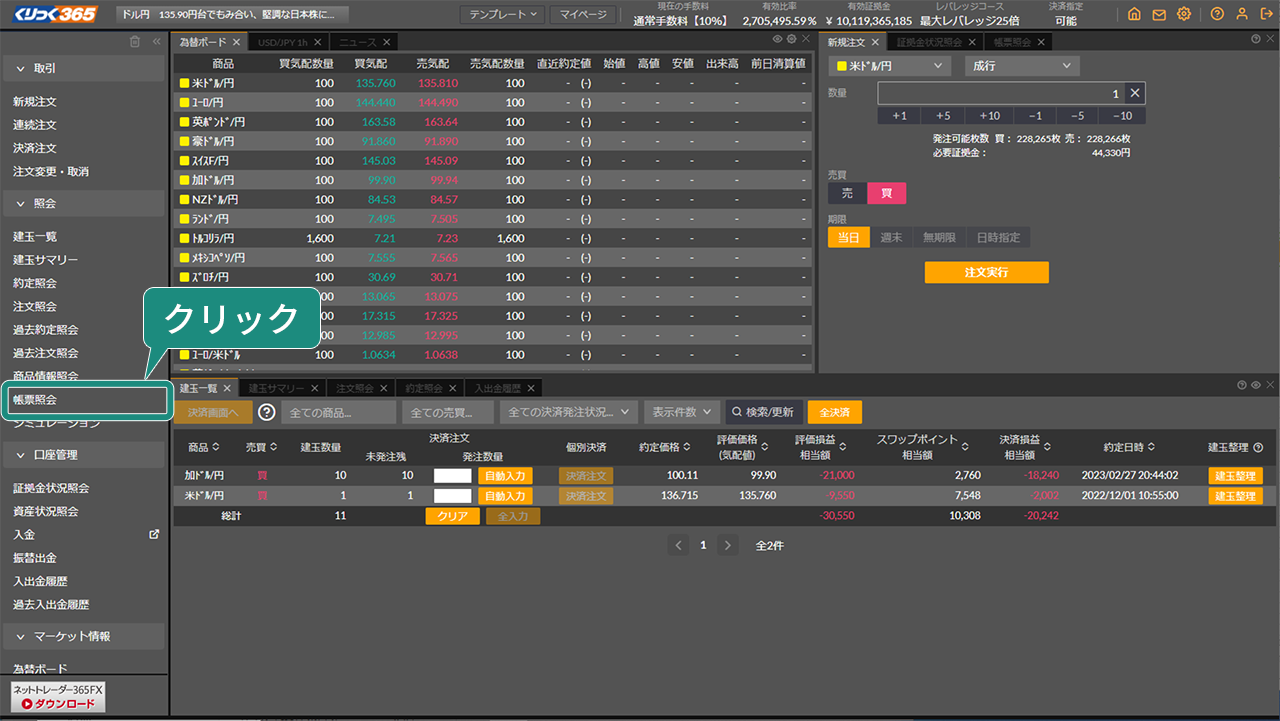Click the ネットトレーダー365FX download banner
The height and width of the screenshot is (721, 1280).
[x=58, y=697]
